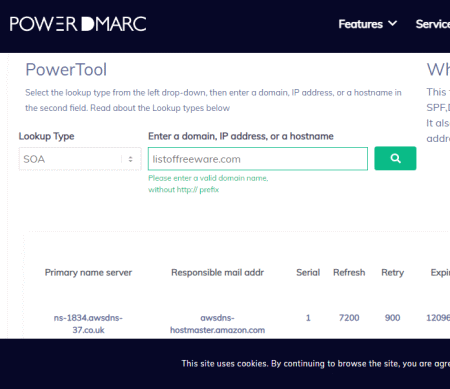Click the Retry value 900

(x=392, y=318)
